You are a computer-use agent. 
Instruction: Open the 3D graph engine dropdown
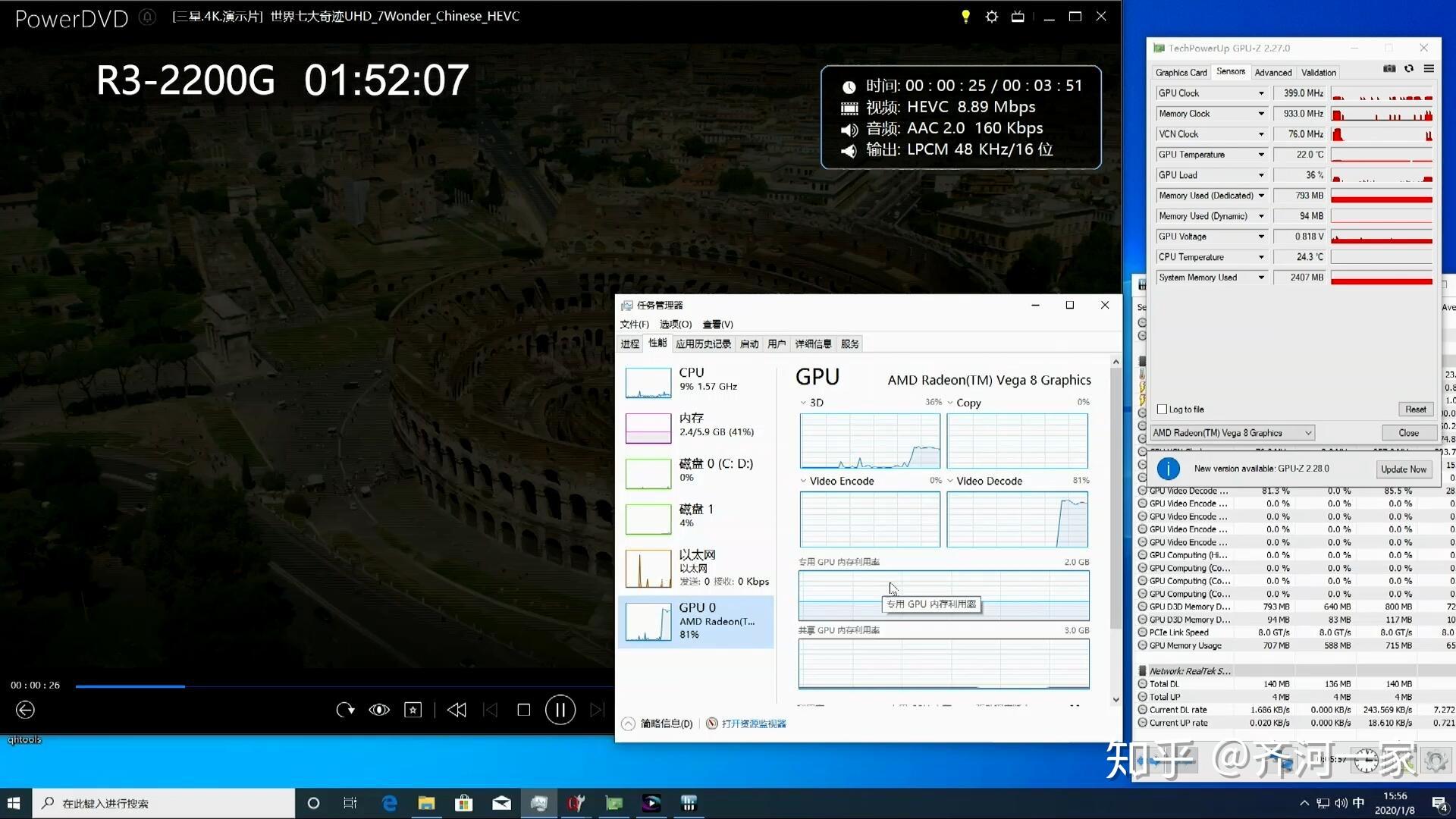pos(804,403)
